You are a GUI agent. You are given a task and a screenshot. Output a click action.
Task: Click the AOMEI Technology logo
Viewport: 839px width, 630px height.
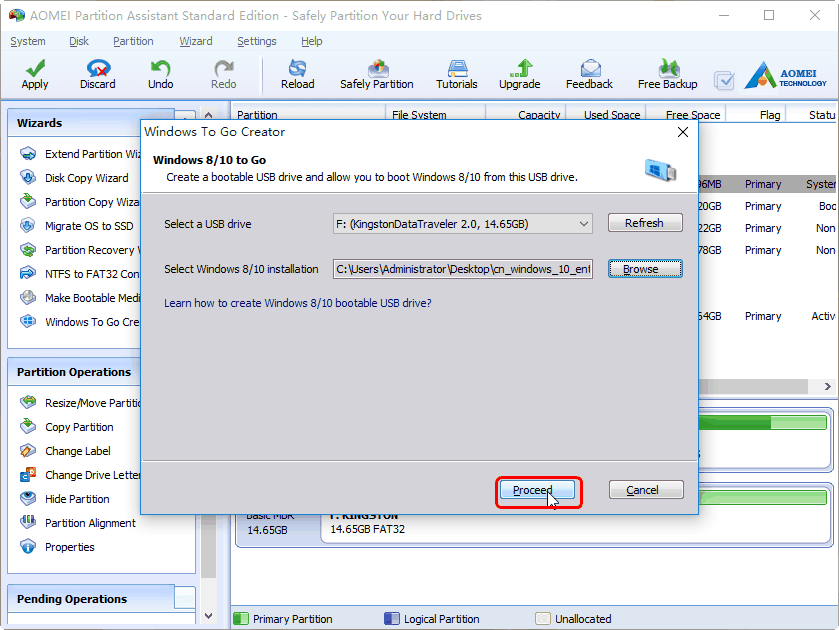tap(785, 75)
